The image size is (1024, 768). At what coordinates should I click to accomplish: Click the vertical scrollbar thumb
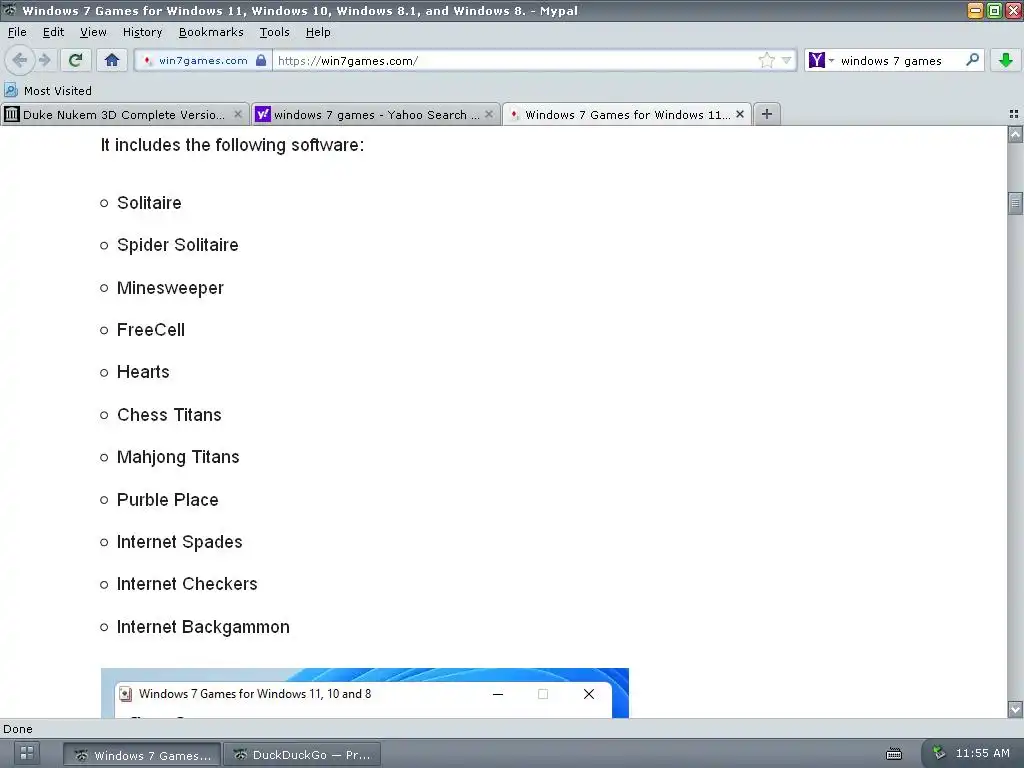[x=1015, y=203]
